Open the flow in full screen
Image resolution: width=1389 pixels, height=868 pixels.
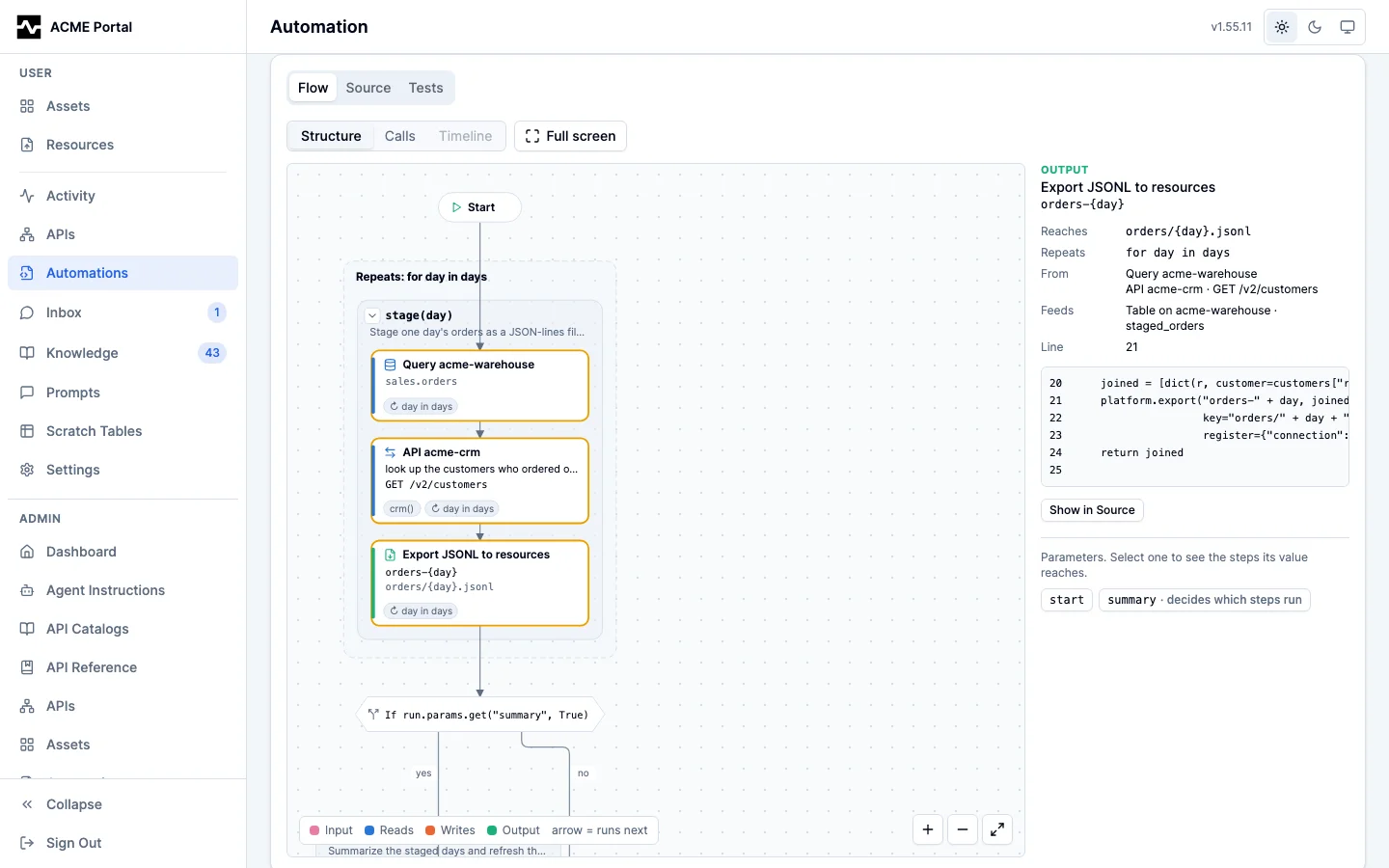click(570, 136)
